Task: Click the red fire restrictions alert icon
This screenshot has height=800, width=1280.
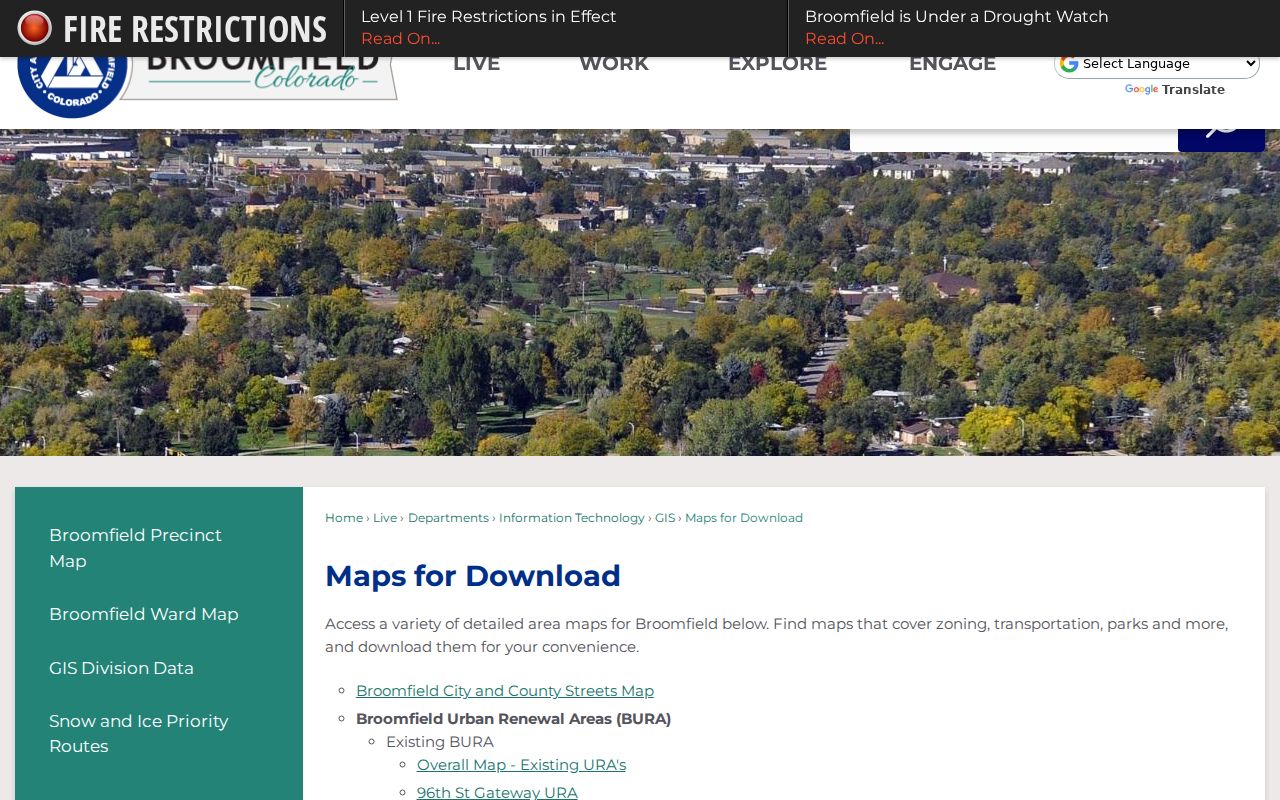Action: pyautogui.click(x=34, y=28)
